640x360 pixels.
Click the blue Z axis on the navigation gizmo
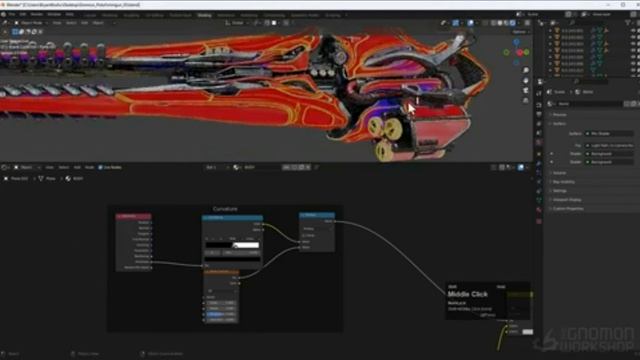[517, 42]
